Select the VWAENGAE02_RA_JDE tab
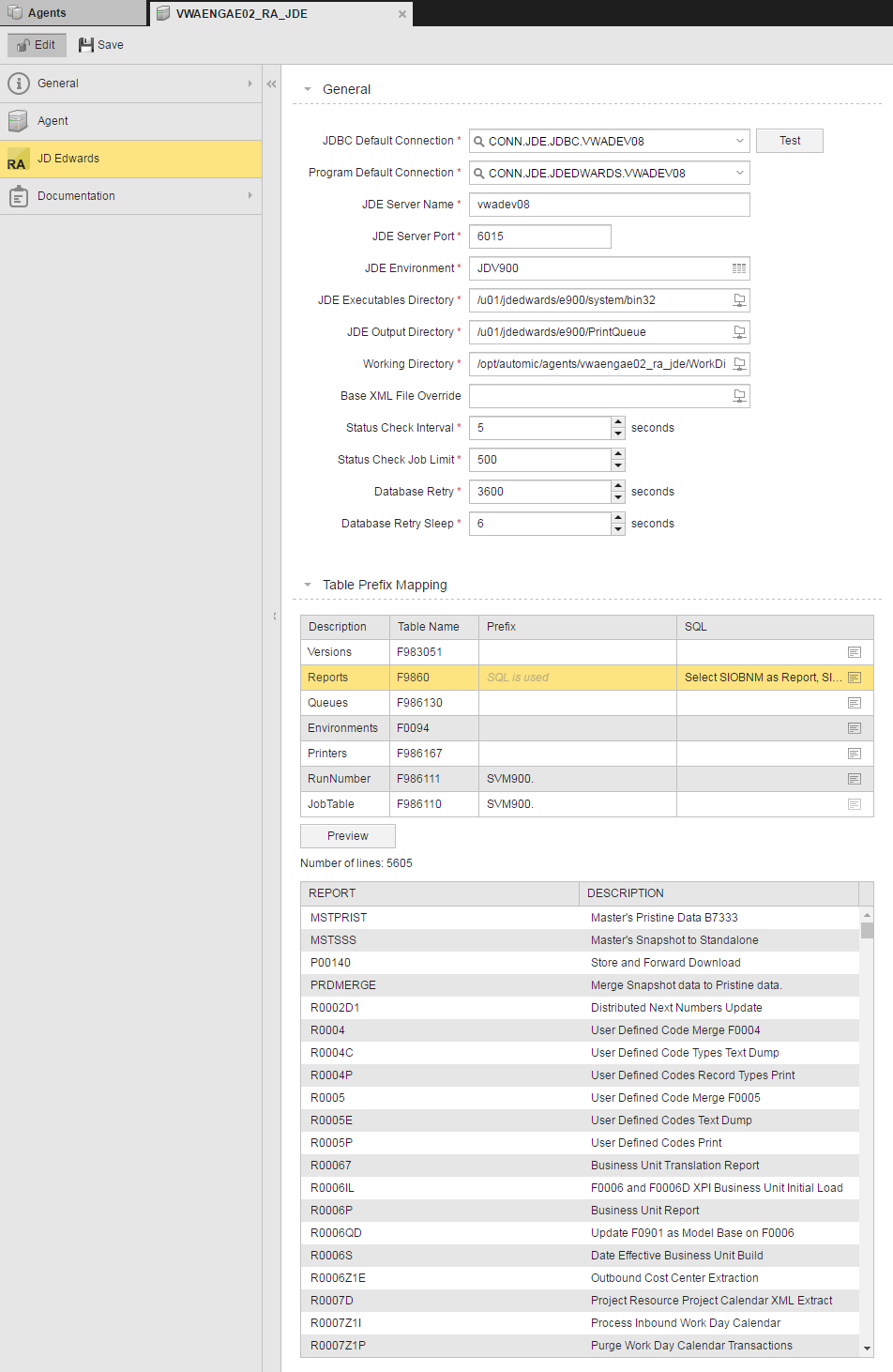This screenshot has height=1372, width=893. (281, 14)
